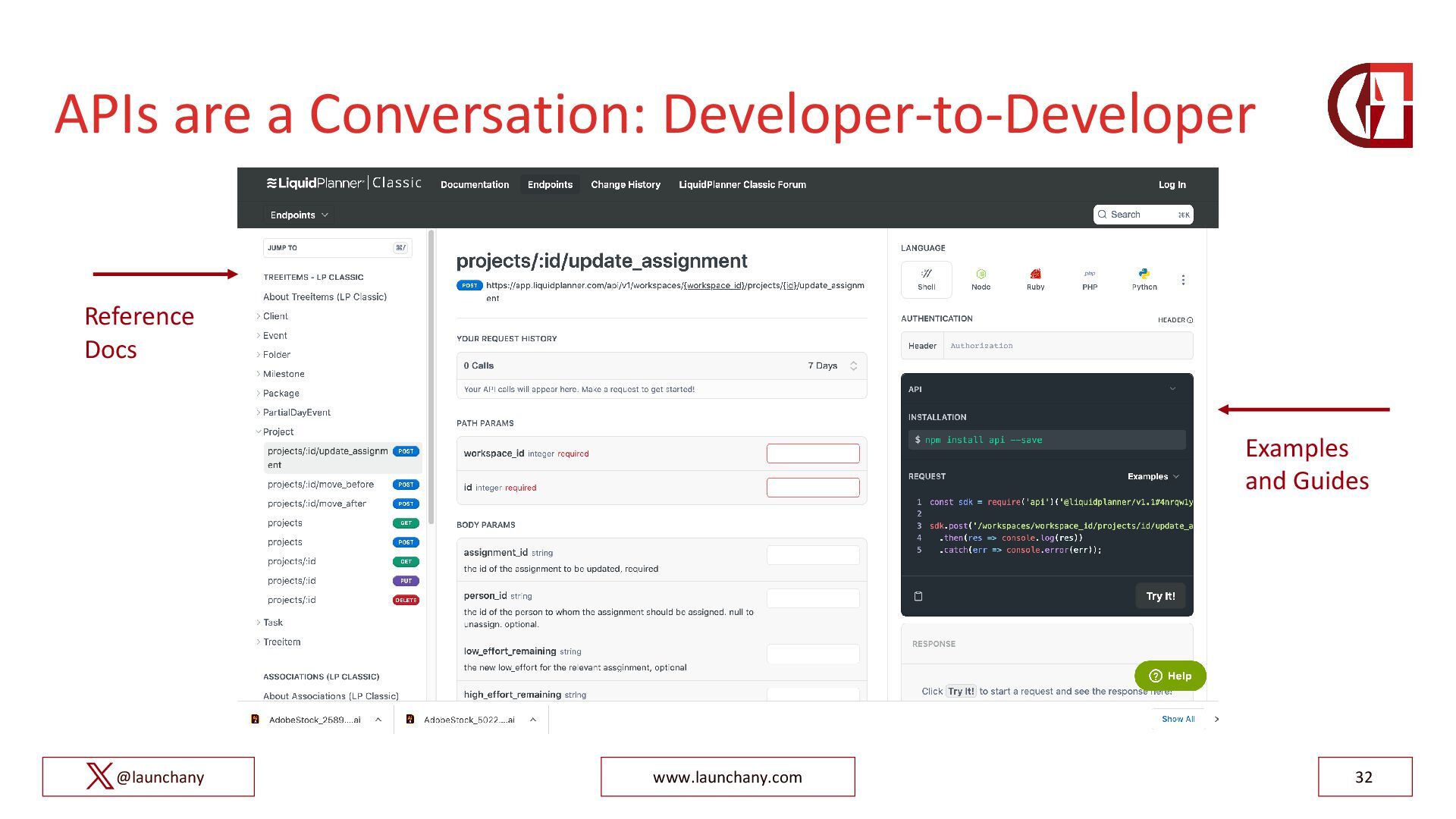Open the Endpoints dropdown in sub-header
This screenshot has width=1456, height=819.
click(300, 215)
